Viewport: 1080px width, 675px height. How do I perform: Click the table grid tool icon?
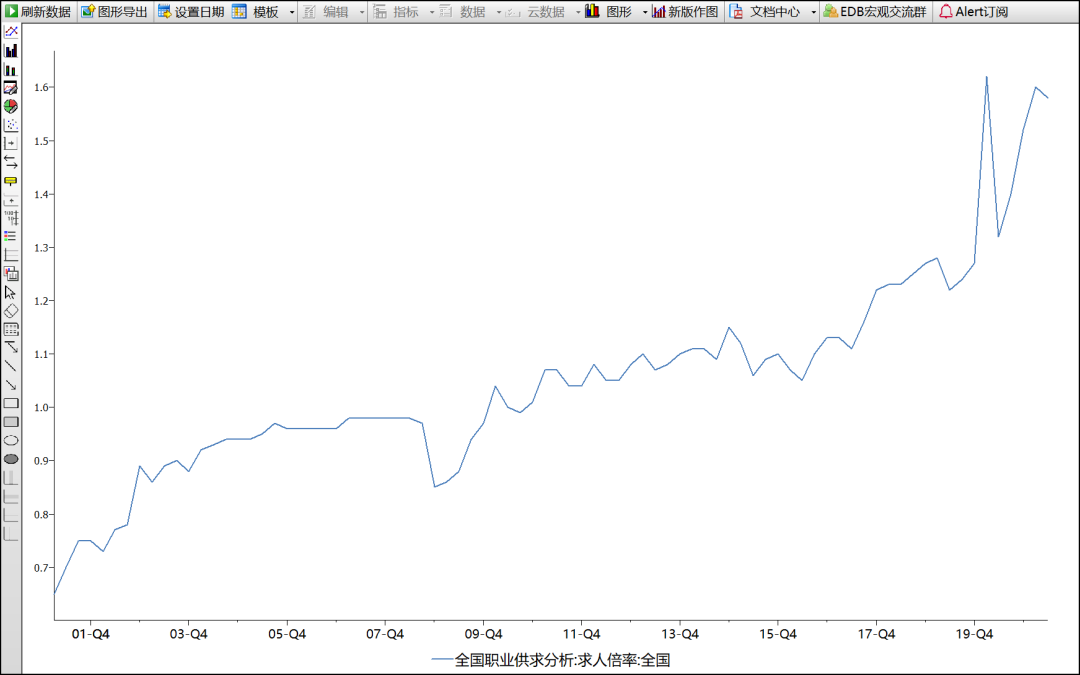[11, 329]
